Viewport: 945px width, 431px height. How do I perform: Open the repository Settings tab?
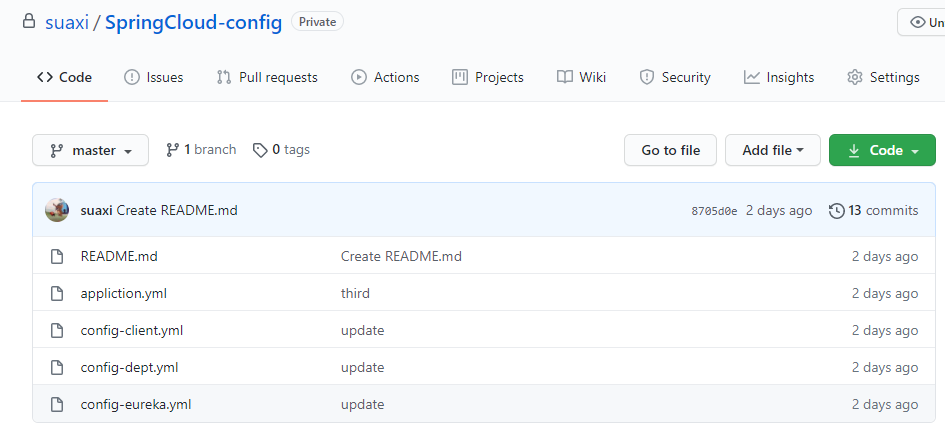(884, 77)
